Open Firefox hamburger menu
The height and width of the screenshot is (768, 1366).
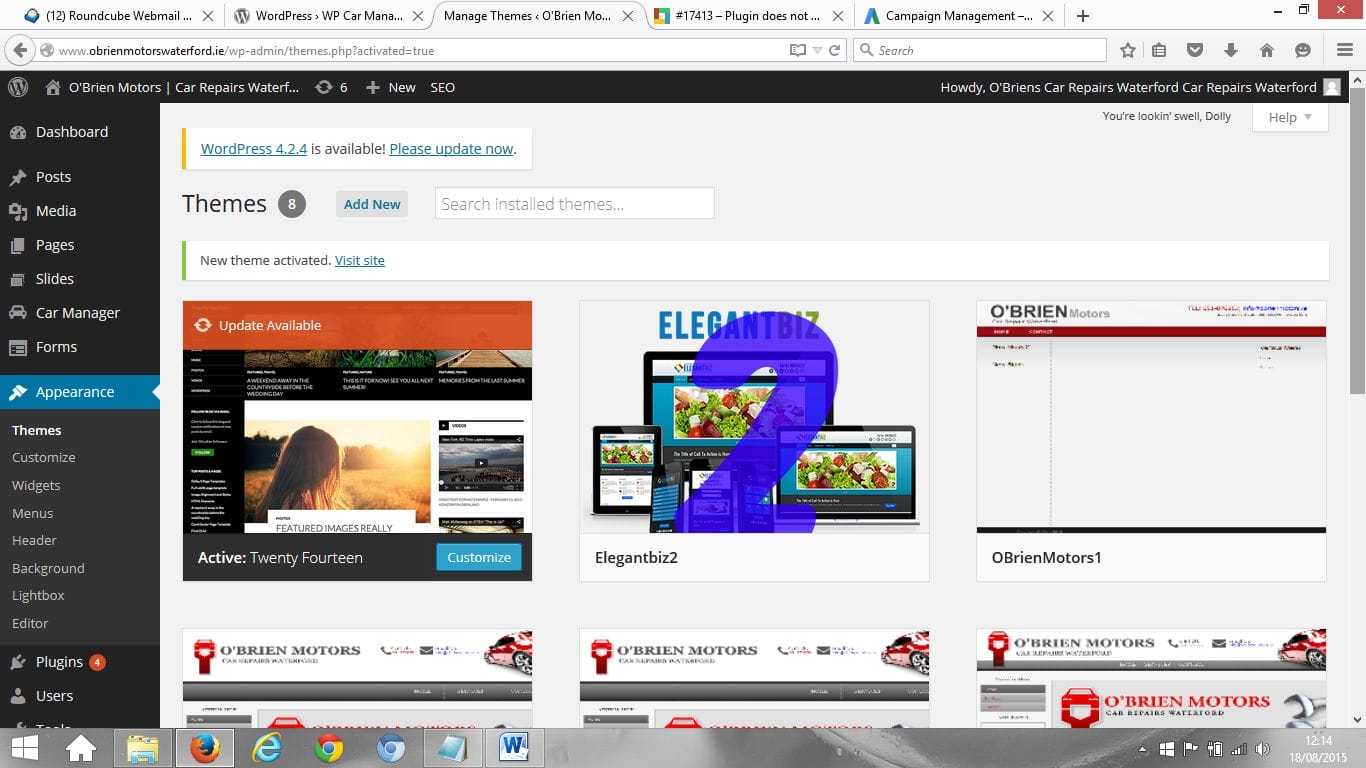1344,50
